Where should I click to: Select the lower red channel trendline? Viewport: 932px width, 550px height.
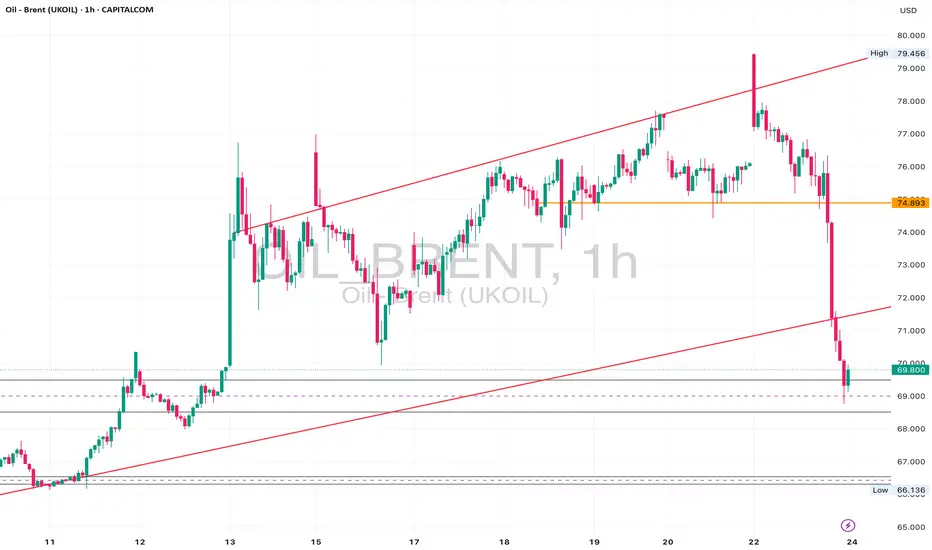(x=446, y=401)
